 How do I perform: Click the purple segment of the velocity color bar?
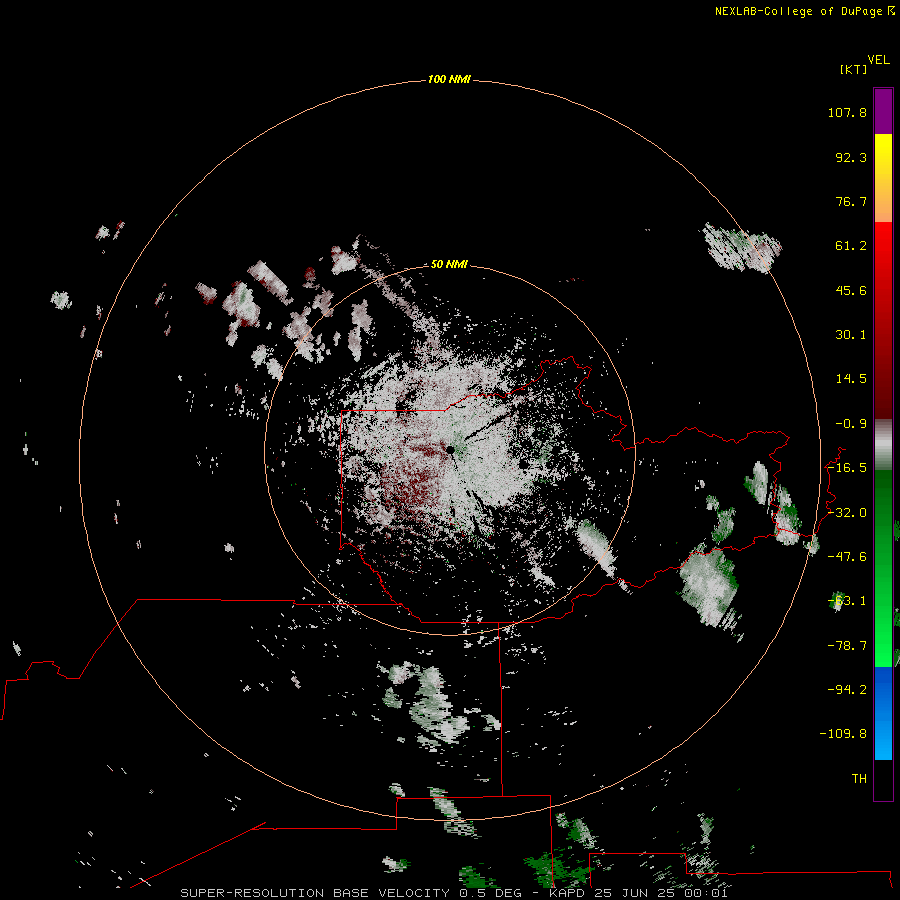coord(883,111)
